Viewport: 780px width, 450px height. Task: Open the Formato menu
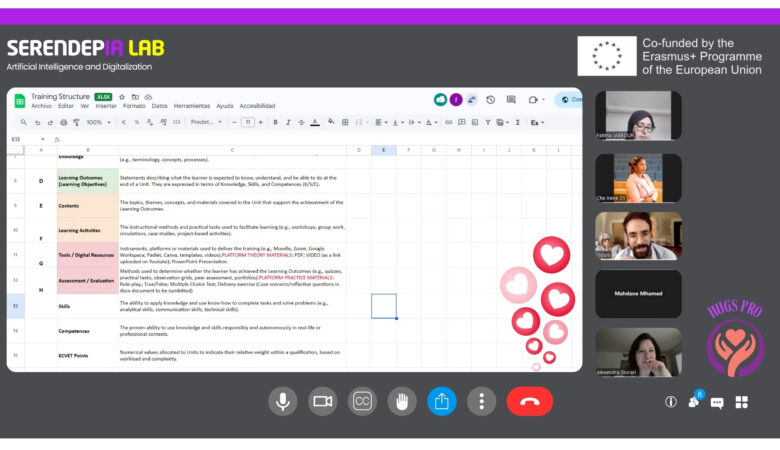tap(134, 106)
